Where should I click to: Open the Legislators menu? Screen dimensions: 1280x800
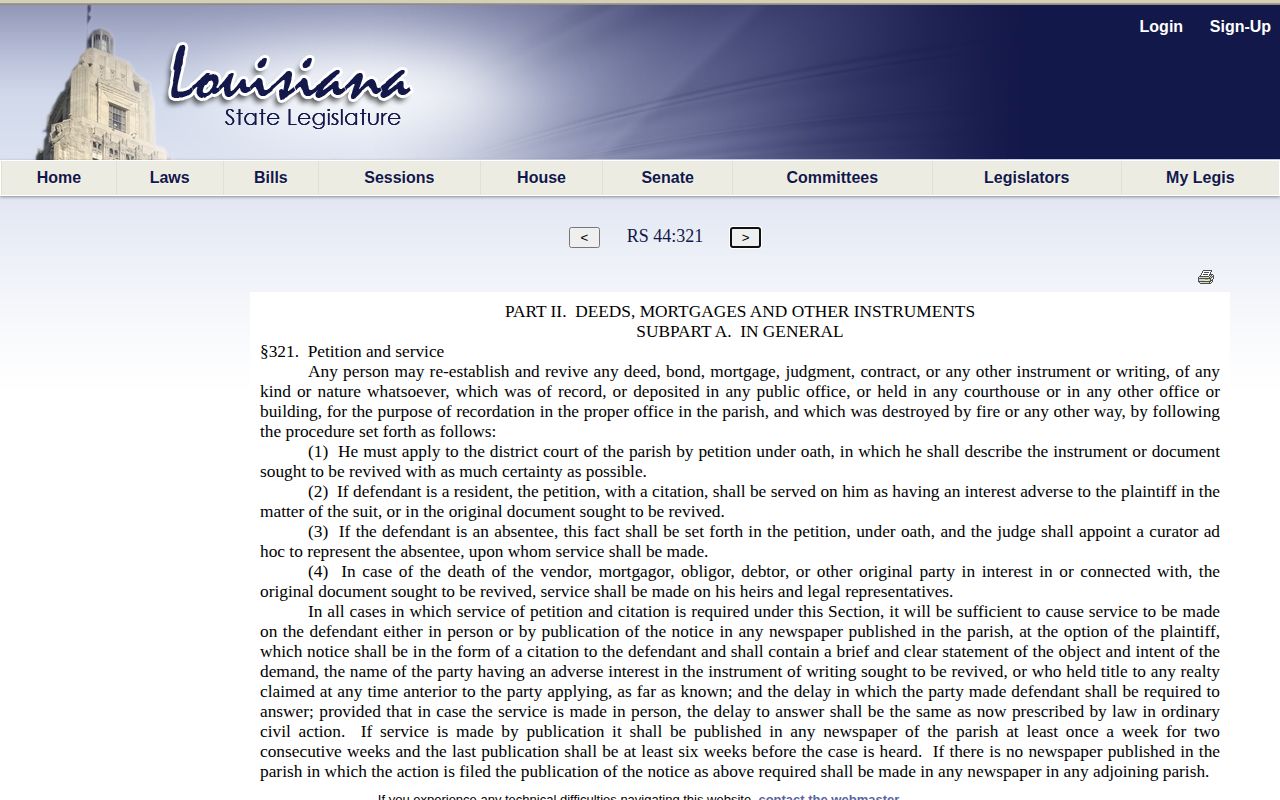pos(1026,177)
